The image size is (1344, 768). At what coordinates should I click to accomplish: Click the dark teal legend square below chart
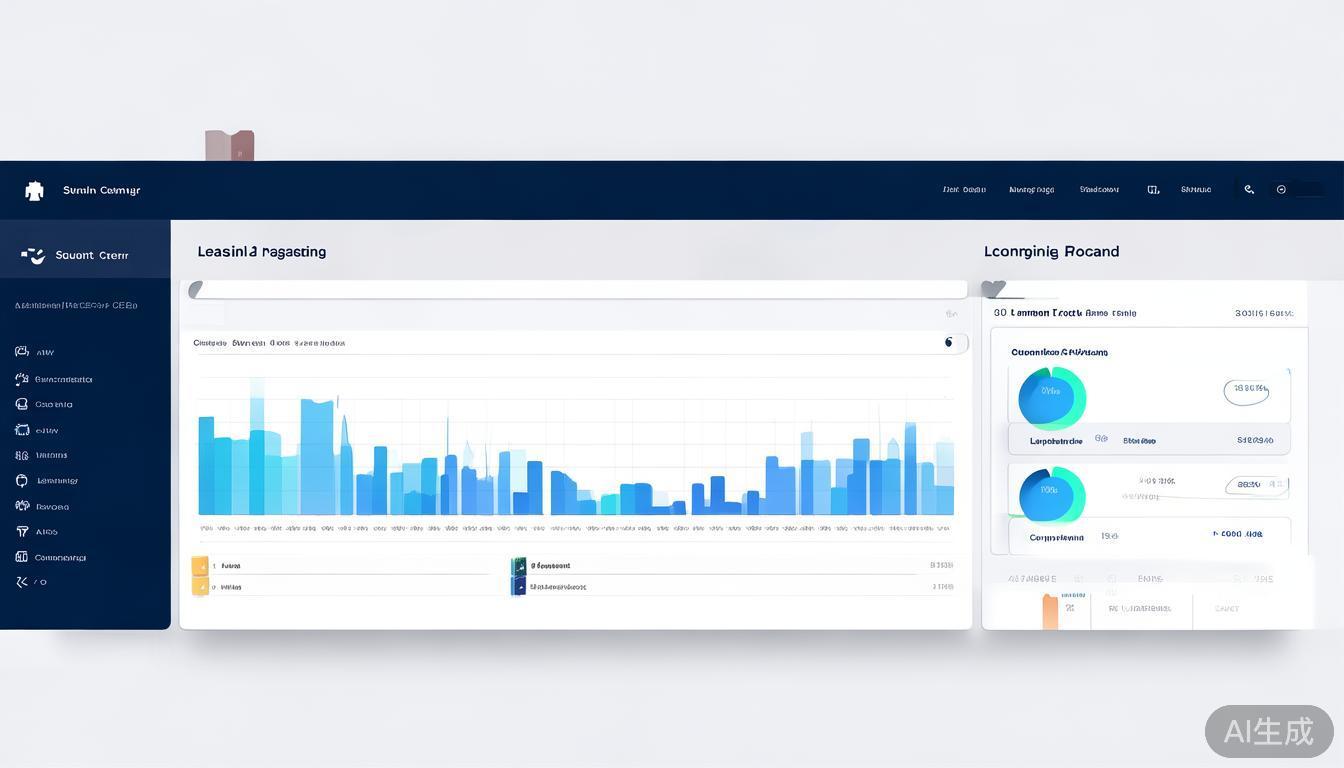518,566
